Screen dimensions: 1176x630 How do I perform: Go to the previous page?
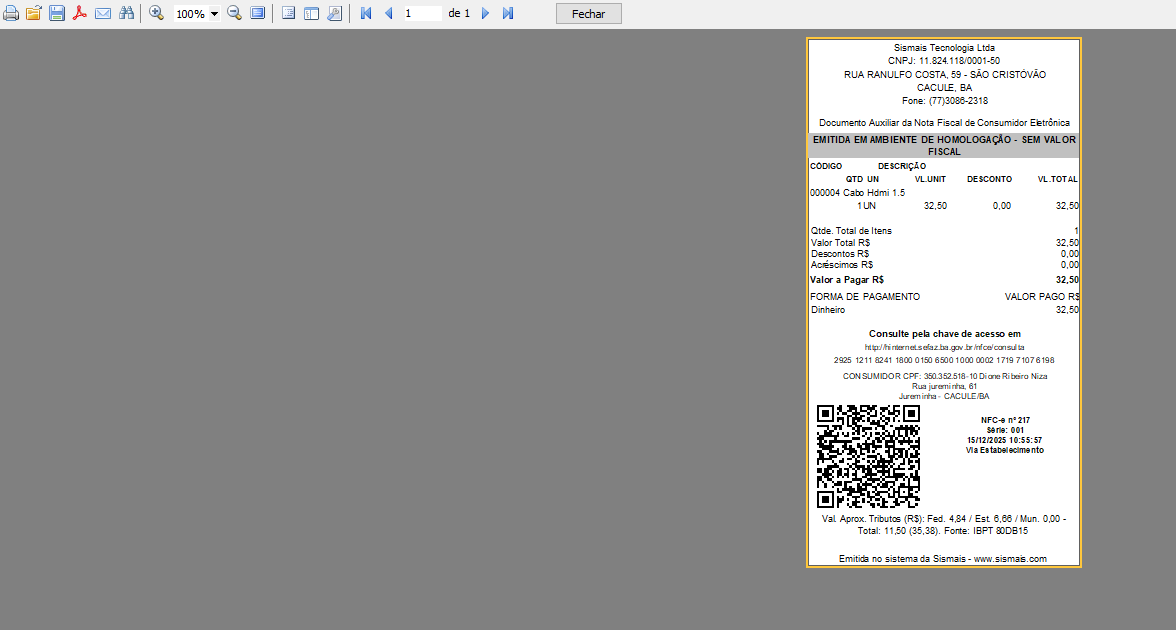coord(388,14)
